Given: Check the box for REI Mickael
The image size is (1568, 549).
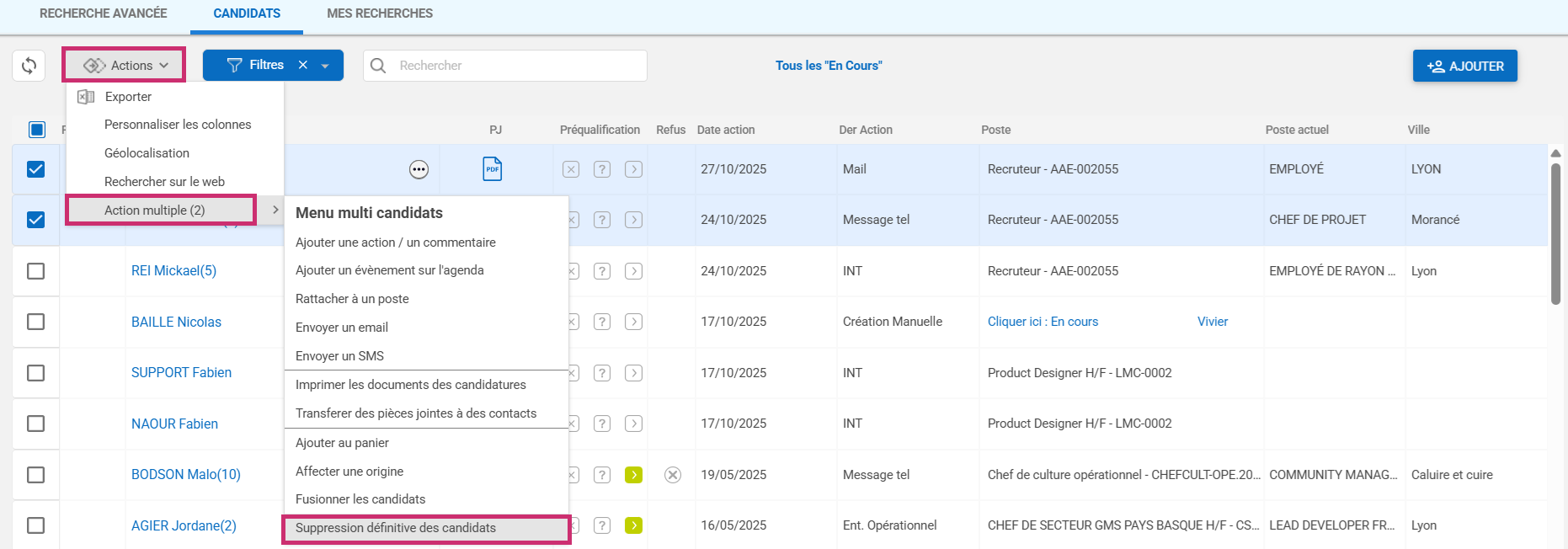Looking at the screenshot, I should 36,271.
